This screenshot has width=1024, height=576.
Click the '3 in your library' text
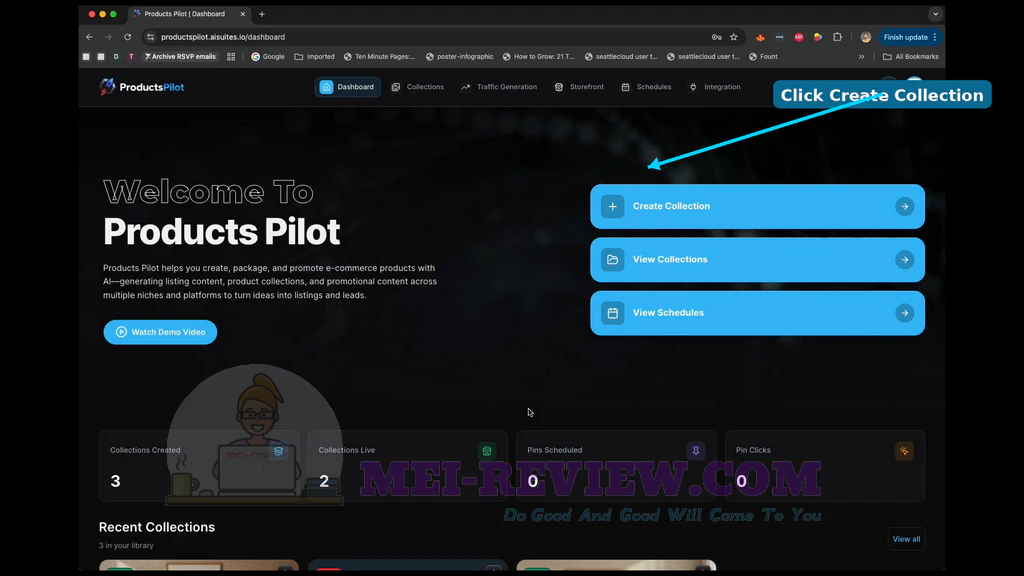point(126,545)
